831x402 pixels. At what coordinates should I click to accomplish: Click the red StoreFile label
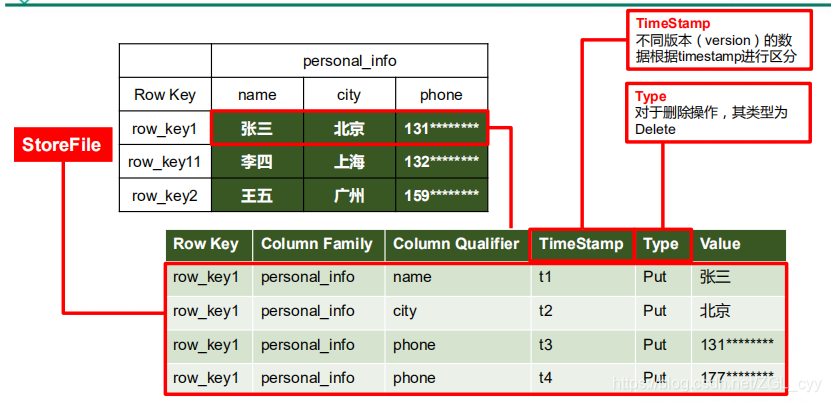pyautogui.click(x=63, y=145)
